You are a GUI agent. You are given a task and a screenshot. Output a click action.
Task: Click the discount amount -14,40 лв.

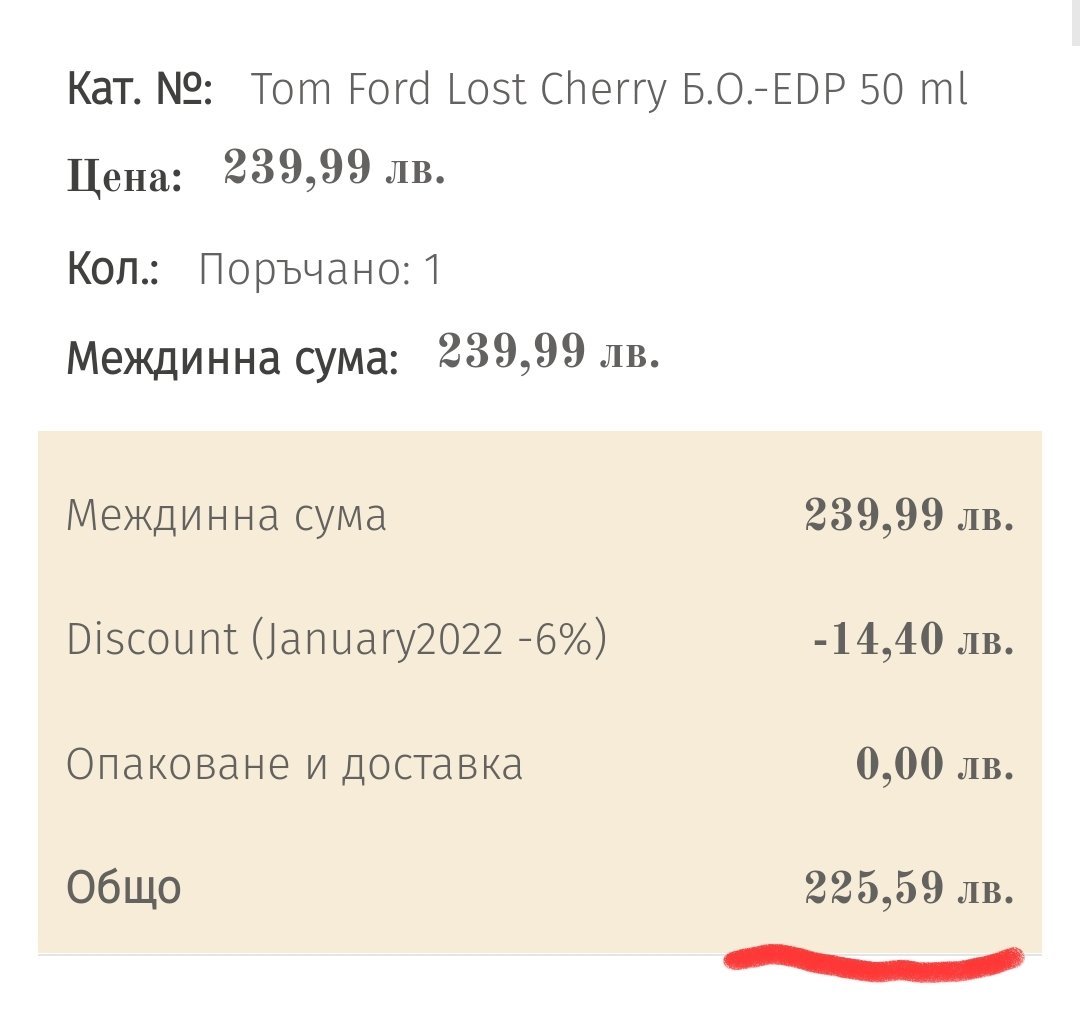[913, 639]
